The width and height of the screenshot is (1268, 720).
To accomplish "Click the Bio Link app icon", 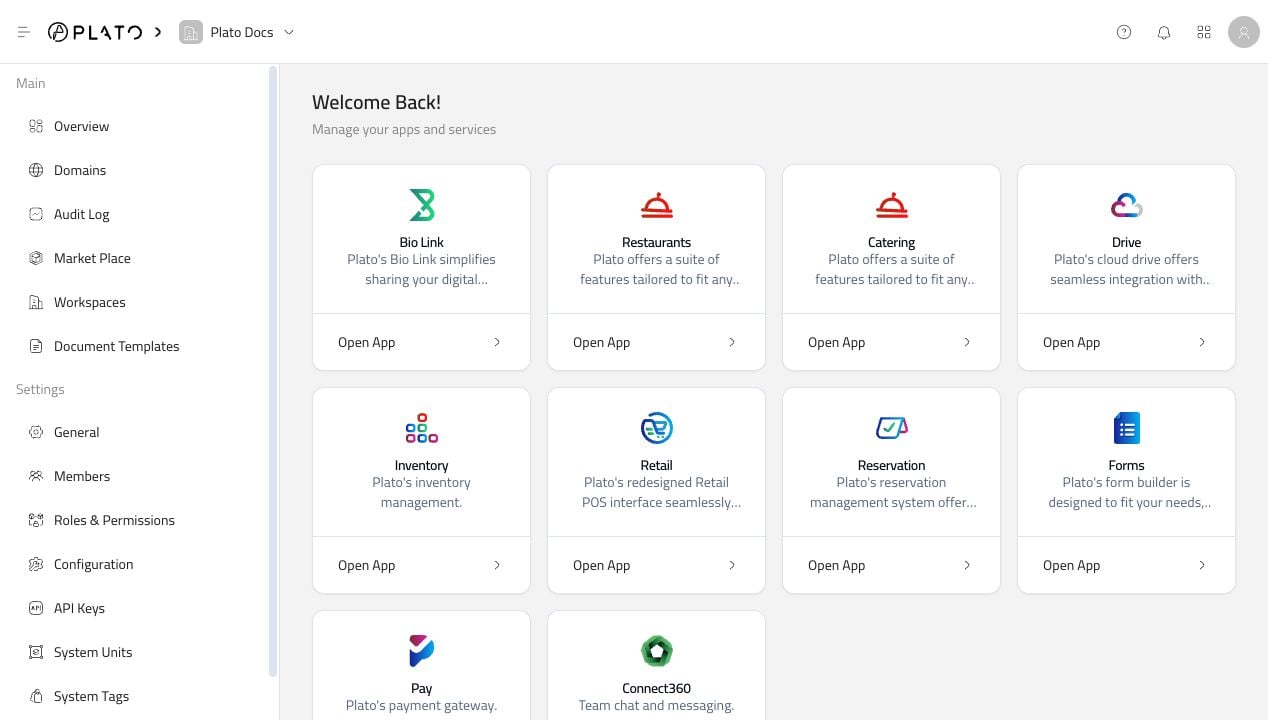I will click(422, 205).
